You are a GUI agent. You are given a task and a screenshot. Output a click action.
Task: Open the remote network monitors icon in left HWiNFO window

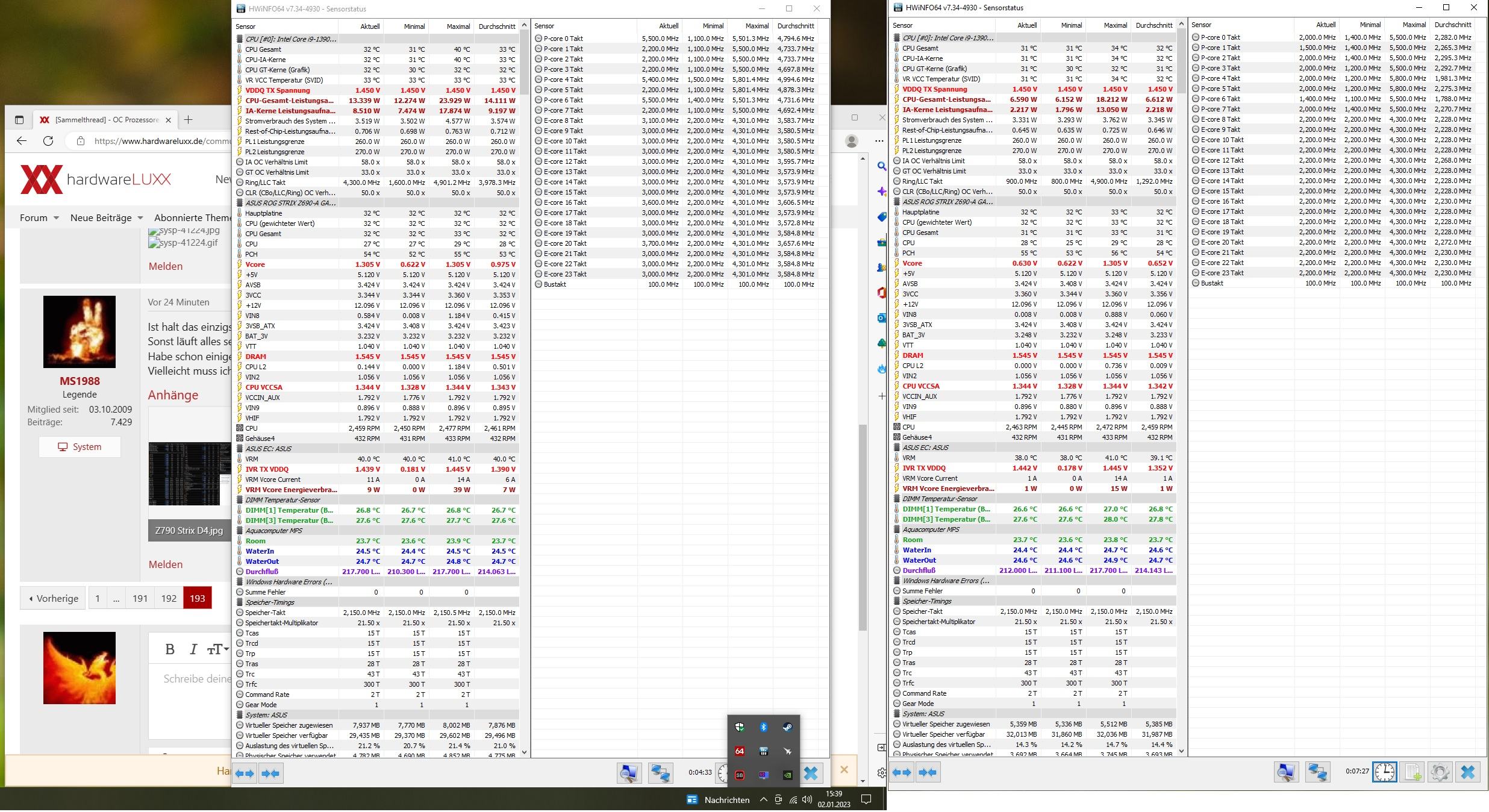[x=660, y=773]
